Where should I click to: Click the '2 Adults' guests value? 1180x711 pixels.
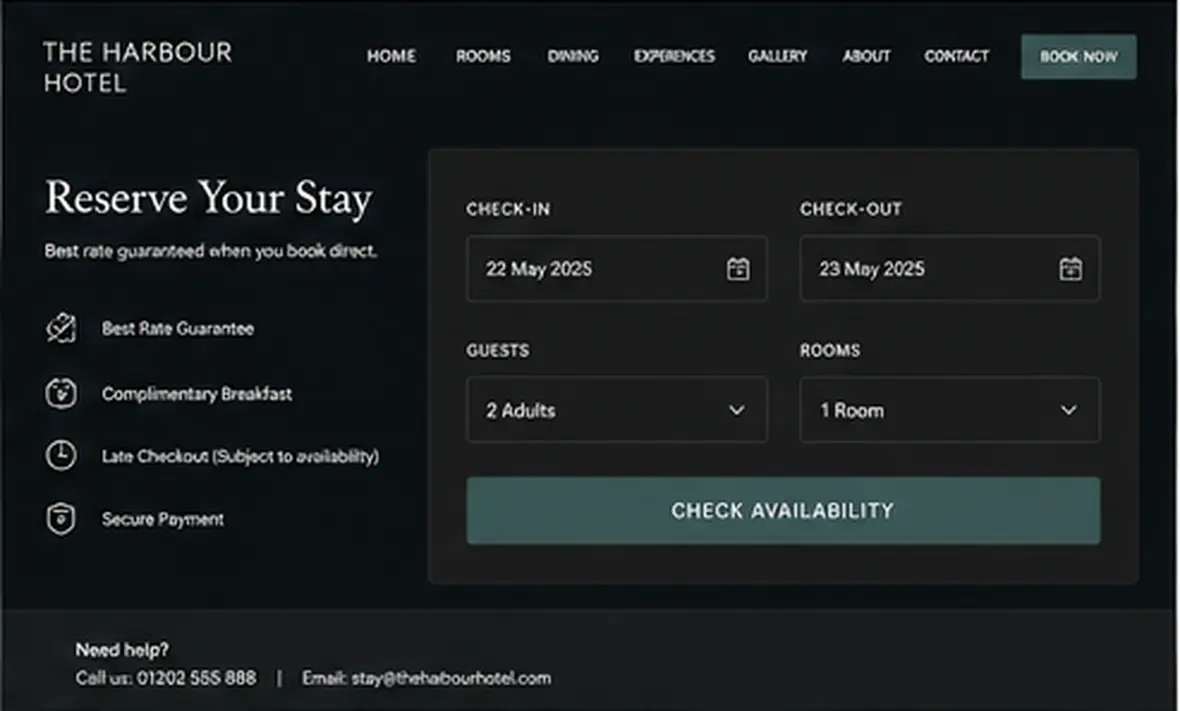(x=521, y=410)
